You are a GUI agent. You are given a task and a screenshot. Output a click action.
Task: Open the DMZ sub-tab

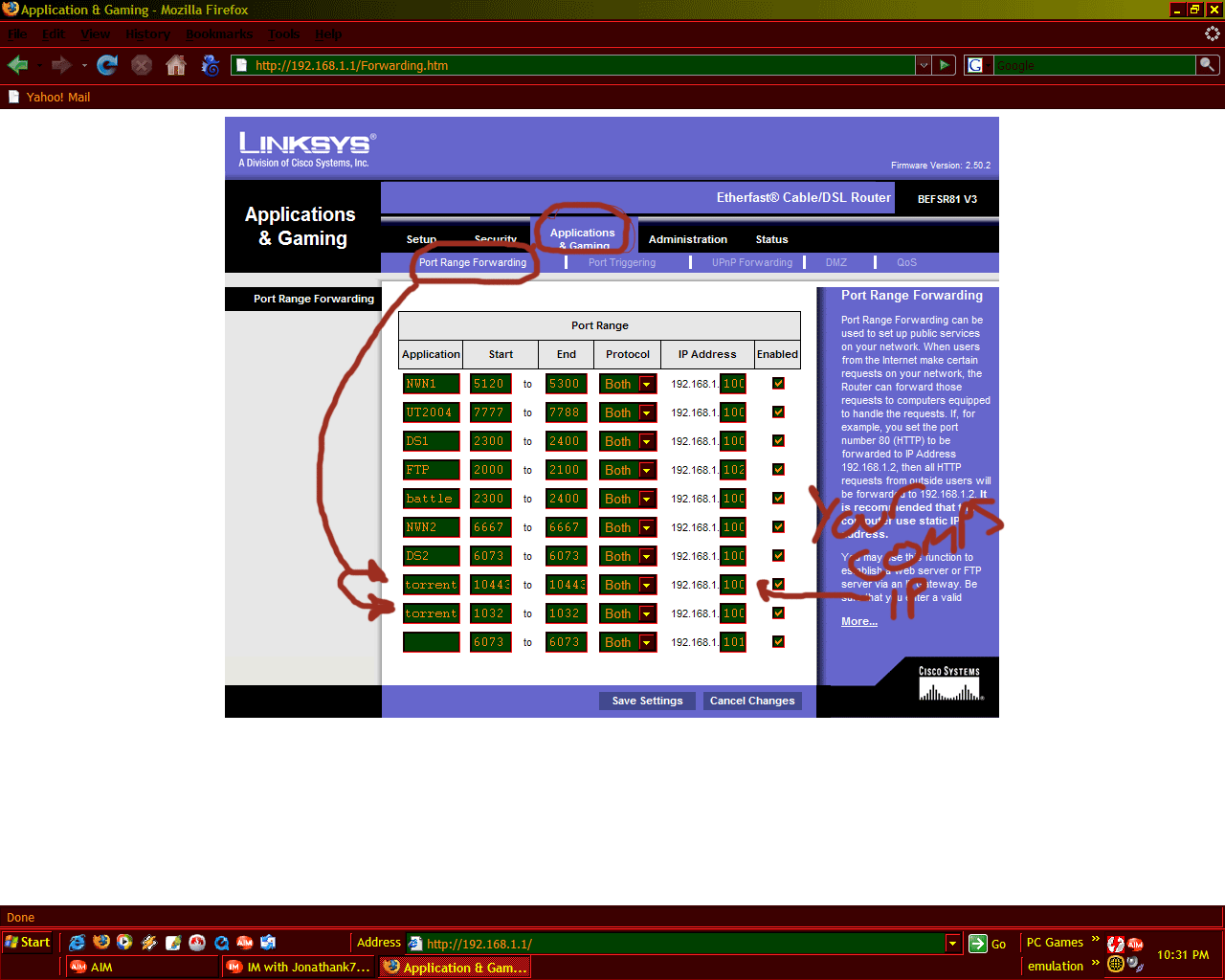point(836,262)
